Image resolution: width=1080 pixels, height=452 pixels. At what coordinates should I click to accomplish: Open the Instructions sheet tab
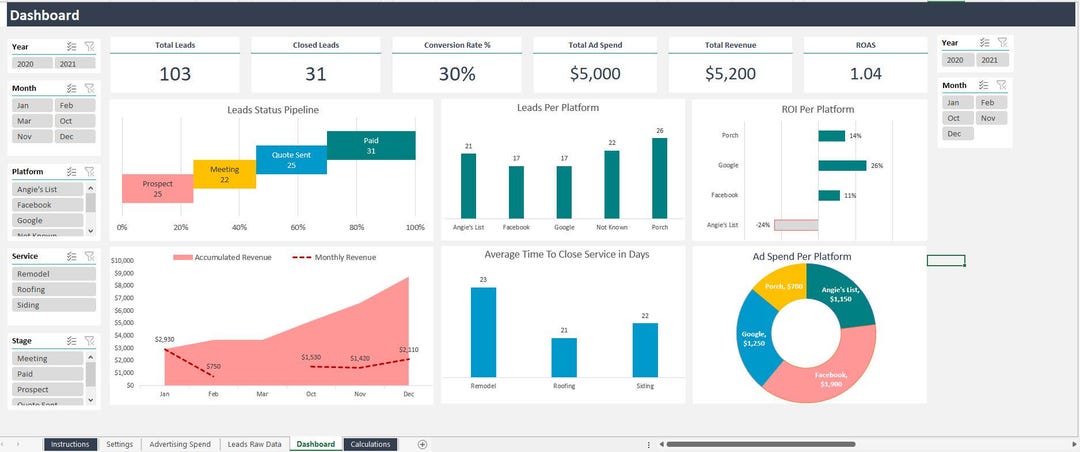point(70,444)
